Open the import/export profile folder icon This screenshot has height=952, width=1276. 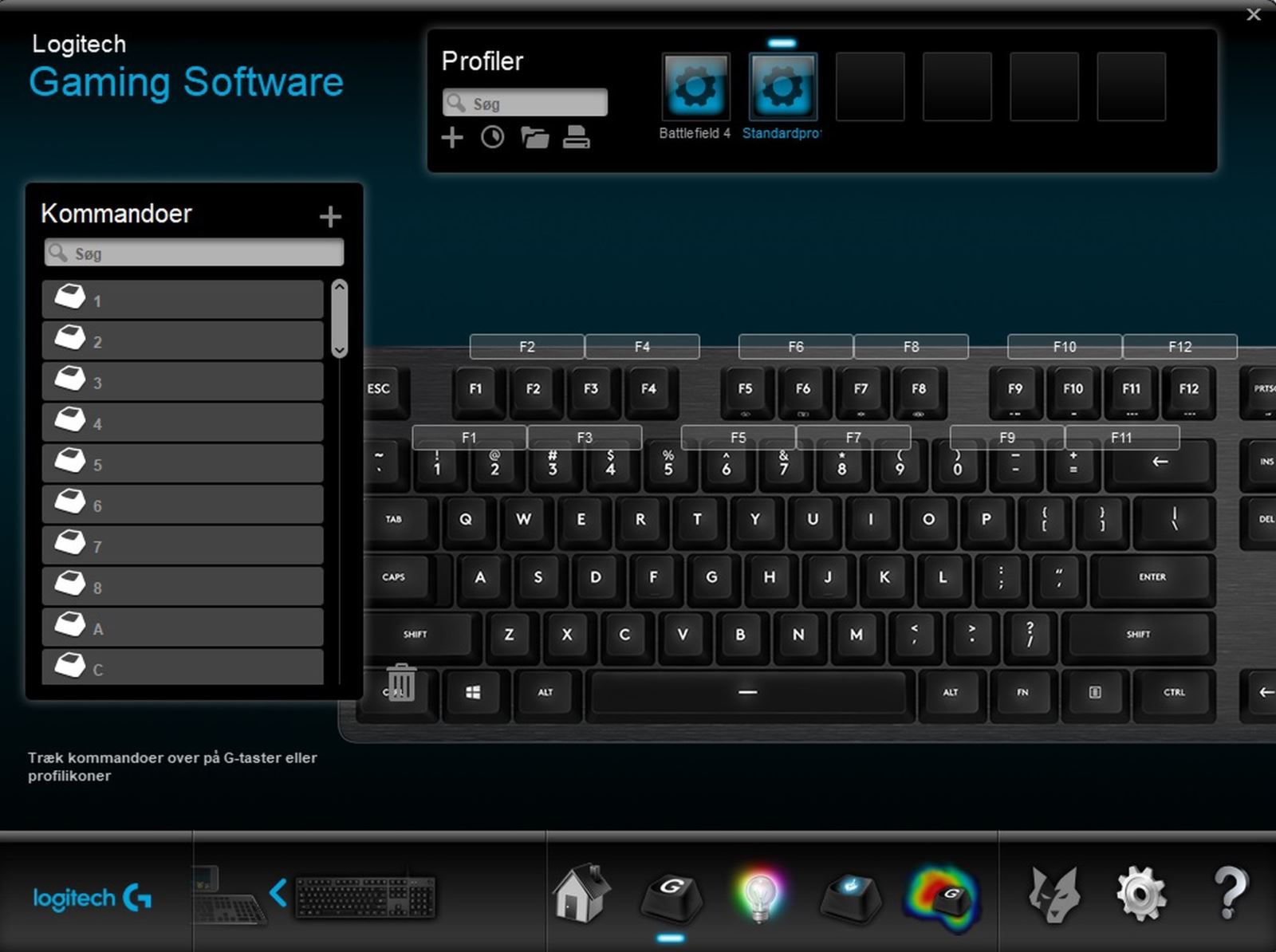coord(534,137)
